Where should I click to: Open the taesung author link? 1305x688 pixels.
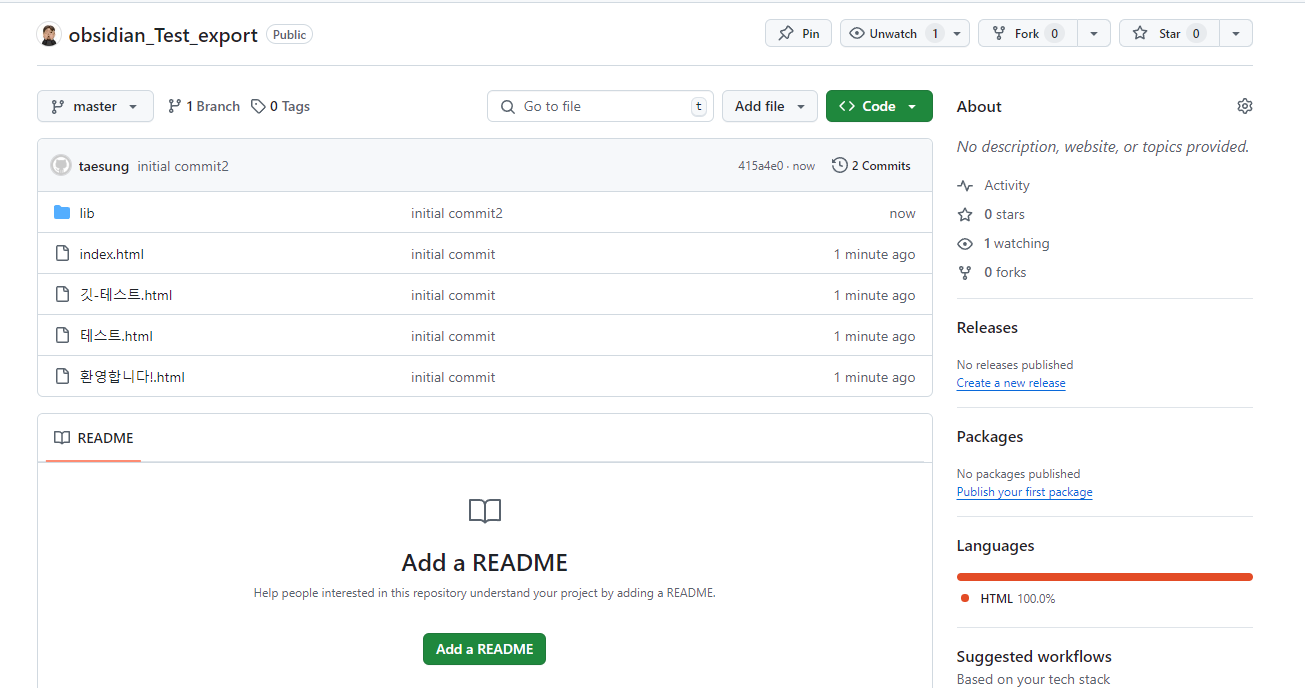click(104, 166)
